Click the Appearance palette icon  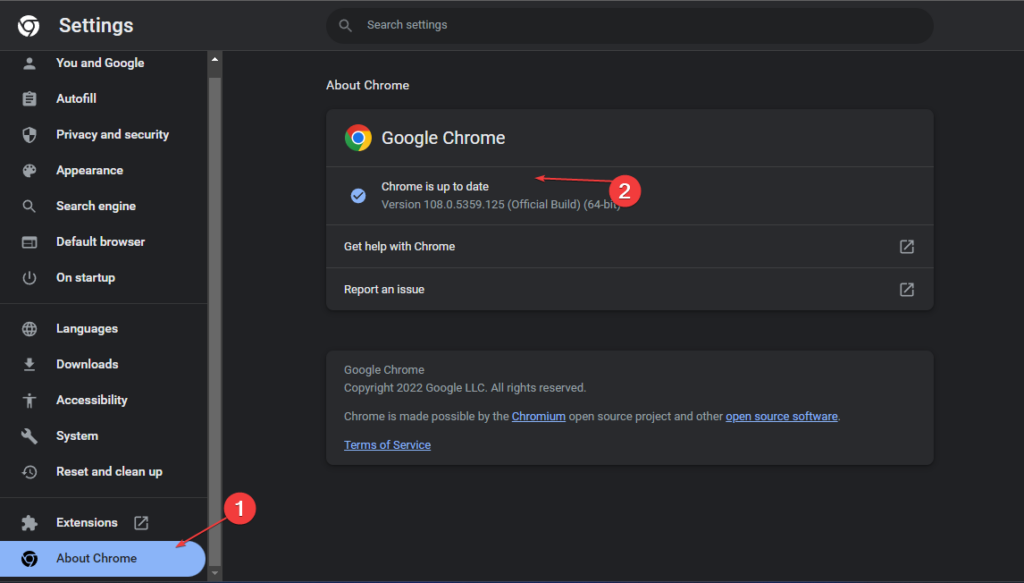point(29,170)
